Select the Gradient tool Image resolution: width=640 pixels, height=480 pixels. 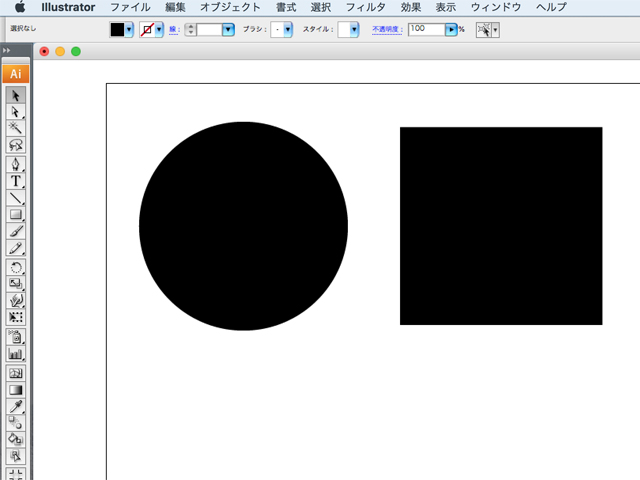[16, 390]
